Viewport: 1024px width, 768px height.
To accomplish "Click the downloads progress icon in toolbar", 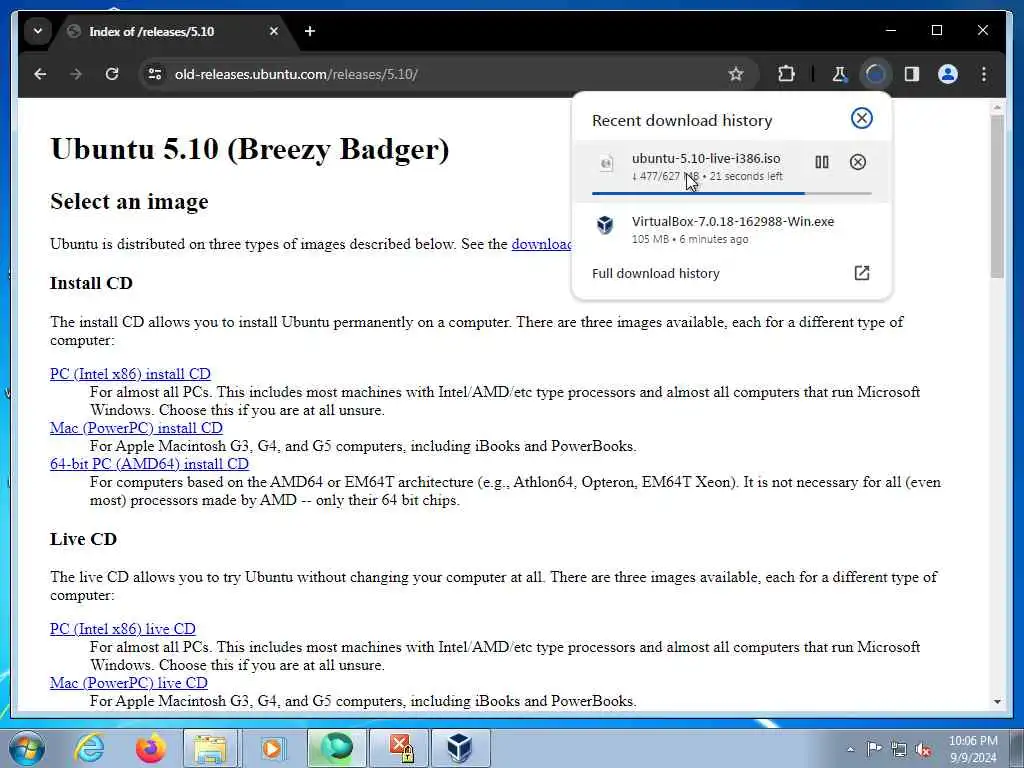I will click(875, 74).
